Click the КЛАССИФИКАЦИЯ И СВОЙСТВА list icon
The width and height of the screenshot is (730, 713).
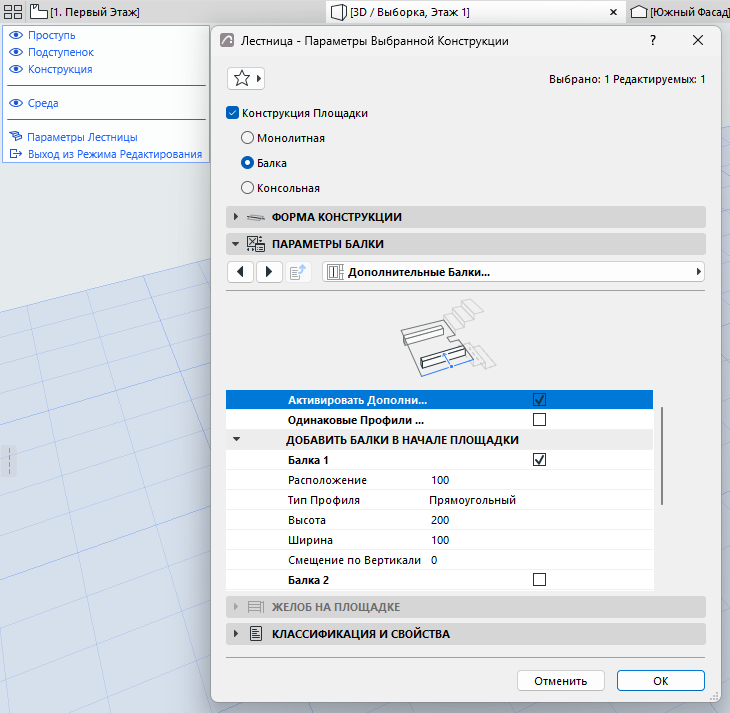point(256,633)
